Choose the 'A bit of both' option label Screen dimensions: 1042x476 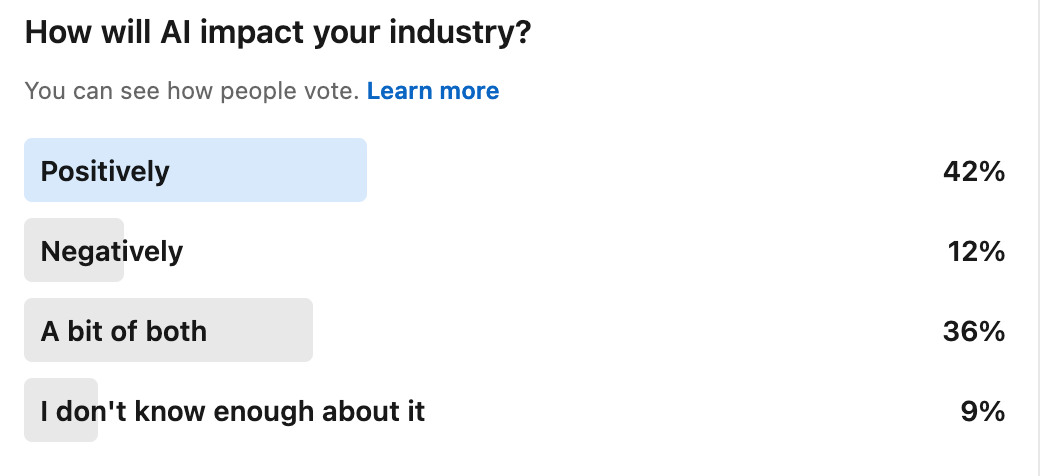[x=124, y=331]
